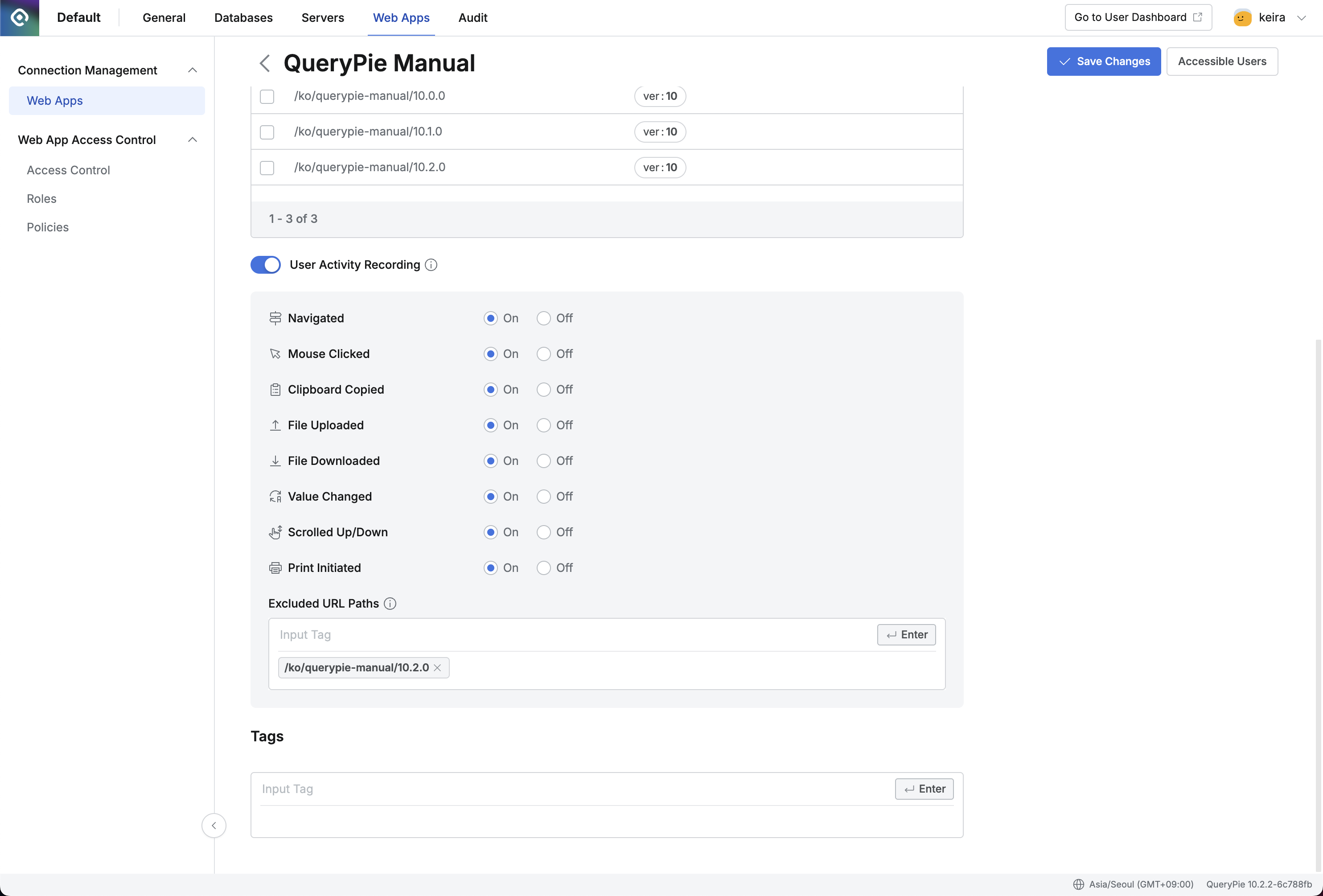The width and height of the screenshot is (1323, 896).
Task: Click the Accessible Users button
Action: 1222,62
